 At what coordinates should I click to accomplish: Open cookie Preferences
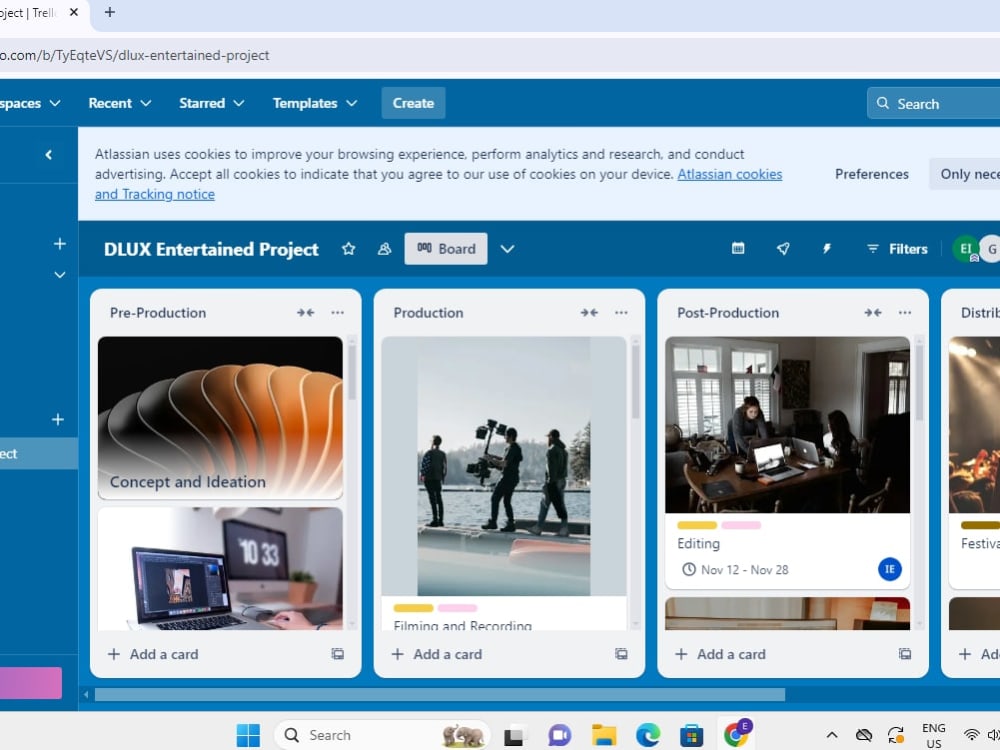pyautogui.click(x=872, y=174)
